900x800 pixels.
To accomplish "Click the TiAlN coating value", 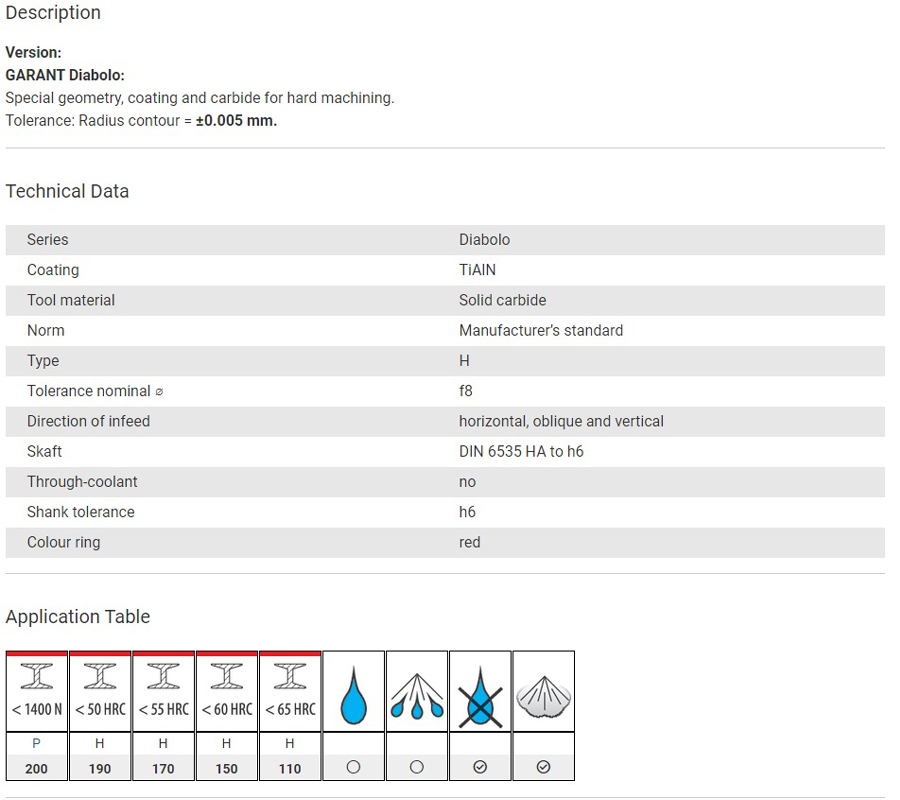I will pyautogui.click(x=477, y=270).
